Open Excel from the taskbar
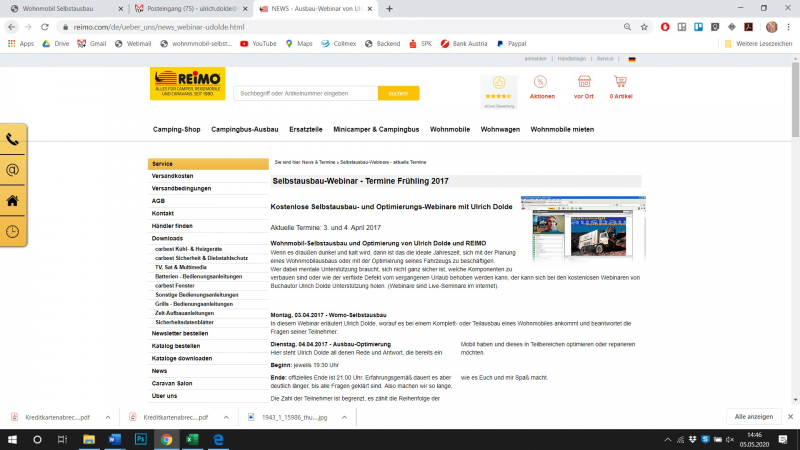The image size is (800, 450). 192,439
